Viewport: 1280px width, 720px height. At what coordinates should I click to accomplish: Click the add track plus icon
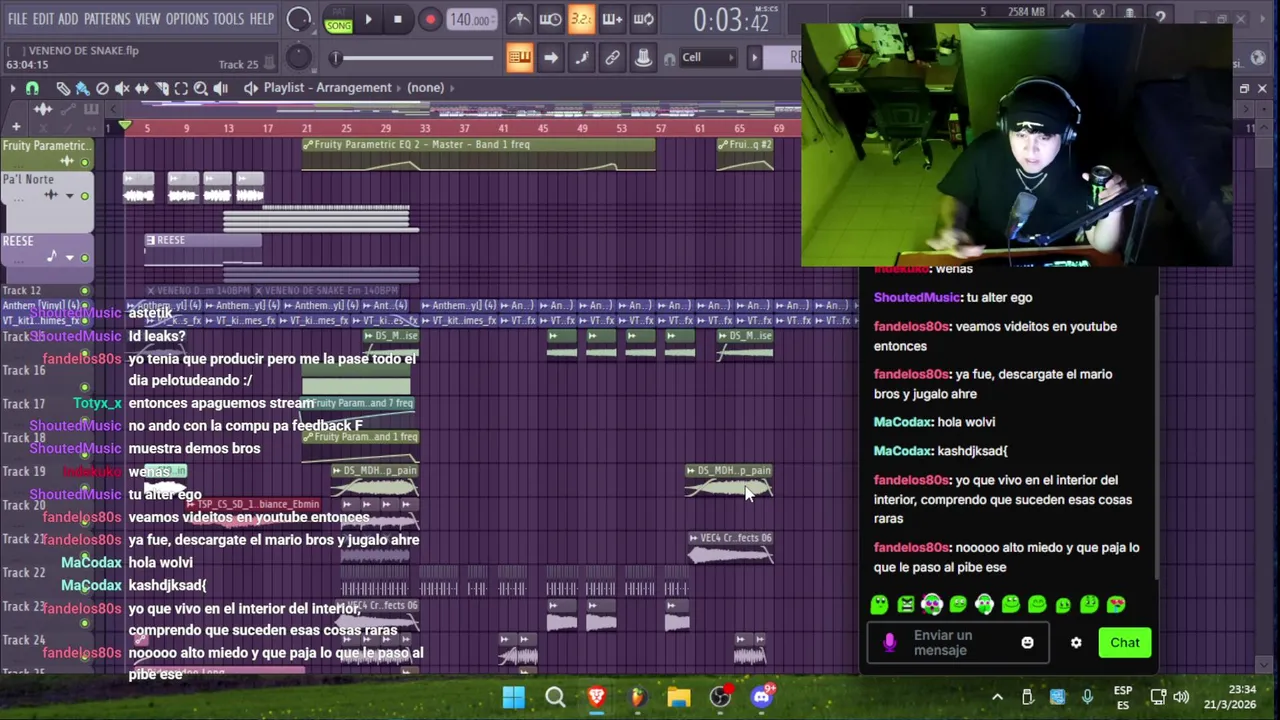[x=15, y=127]
